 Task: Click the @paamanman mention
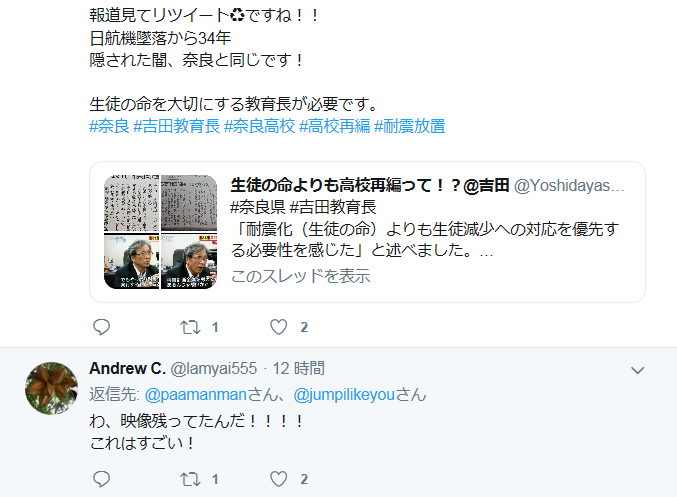195,394
